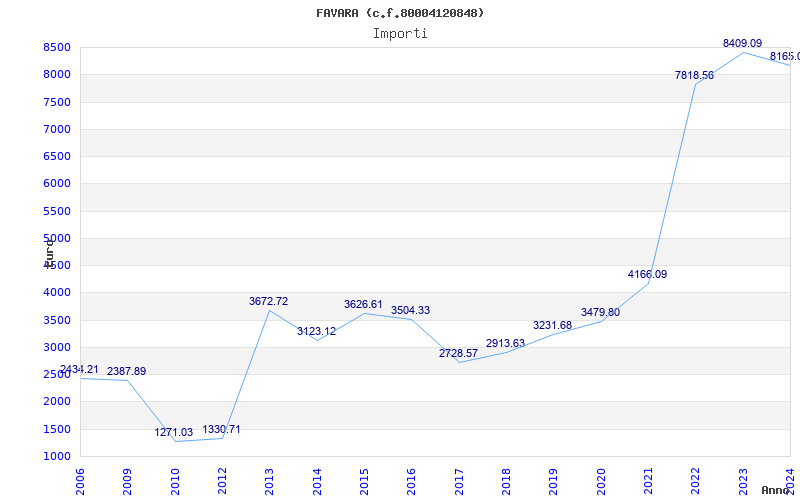
Task: Click x-axis year label 2023
Action: (743, 482)
